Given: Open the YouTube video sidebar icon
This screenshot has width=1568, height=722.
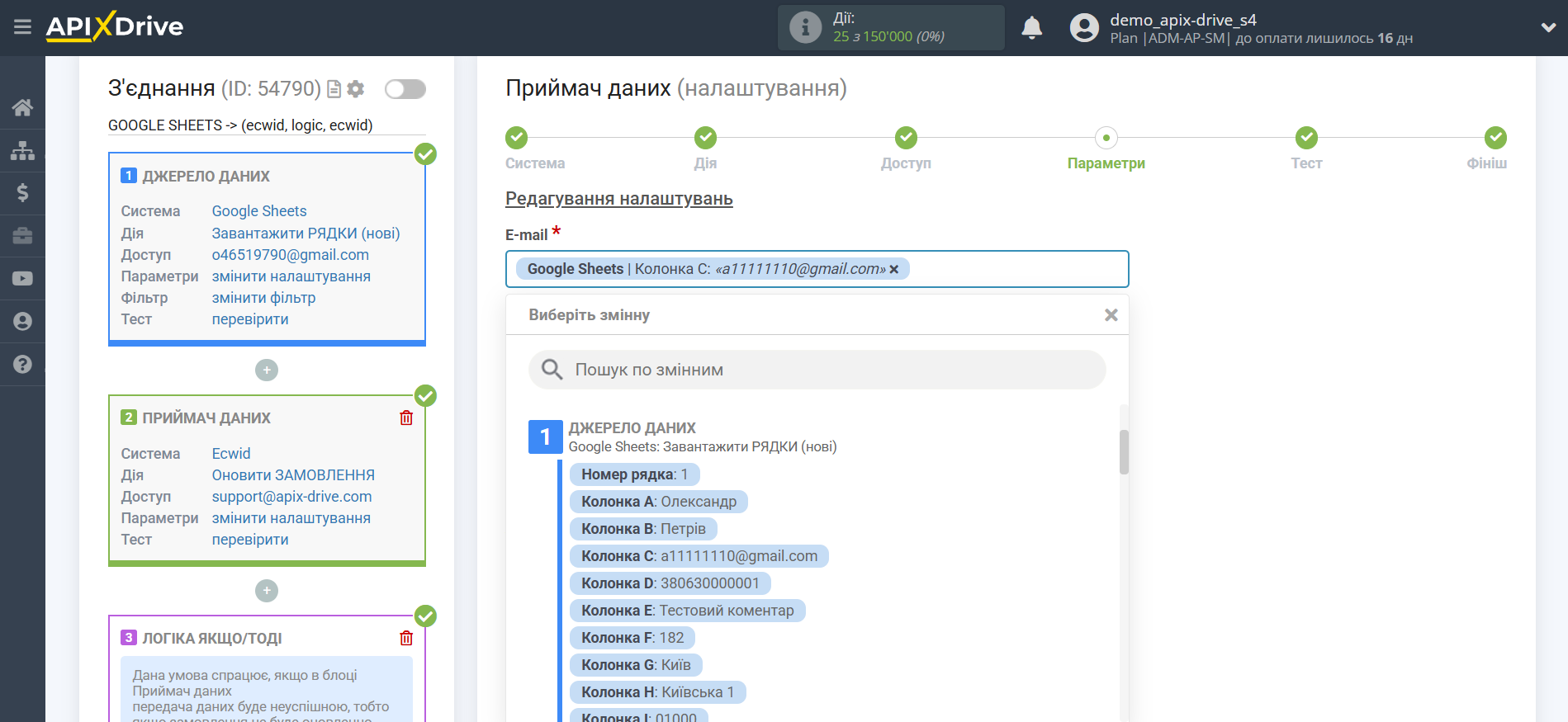Looking at the screenshot, I should 22,279.
